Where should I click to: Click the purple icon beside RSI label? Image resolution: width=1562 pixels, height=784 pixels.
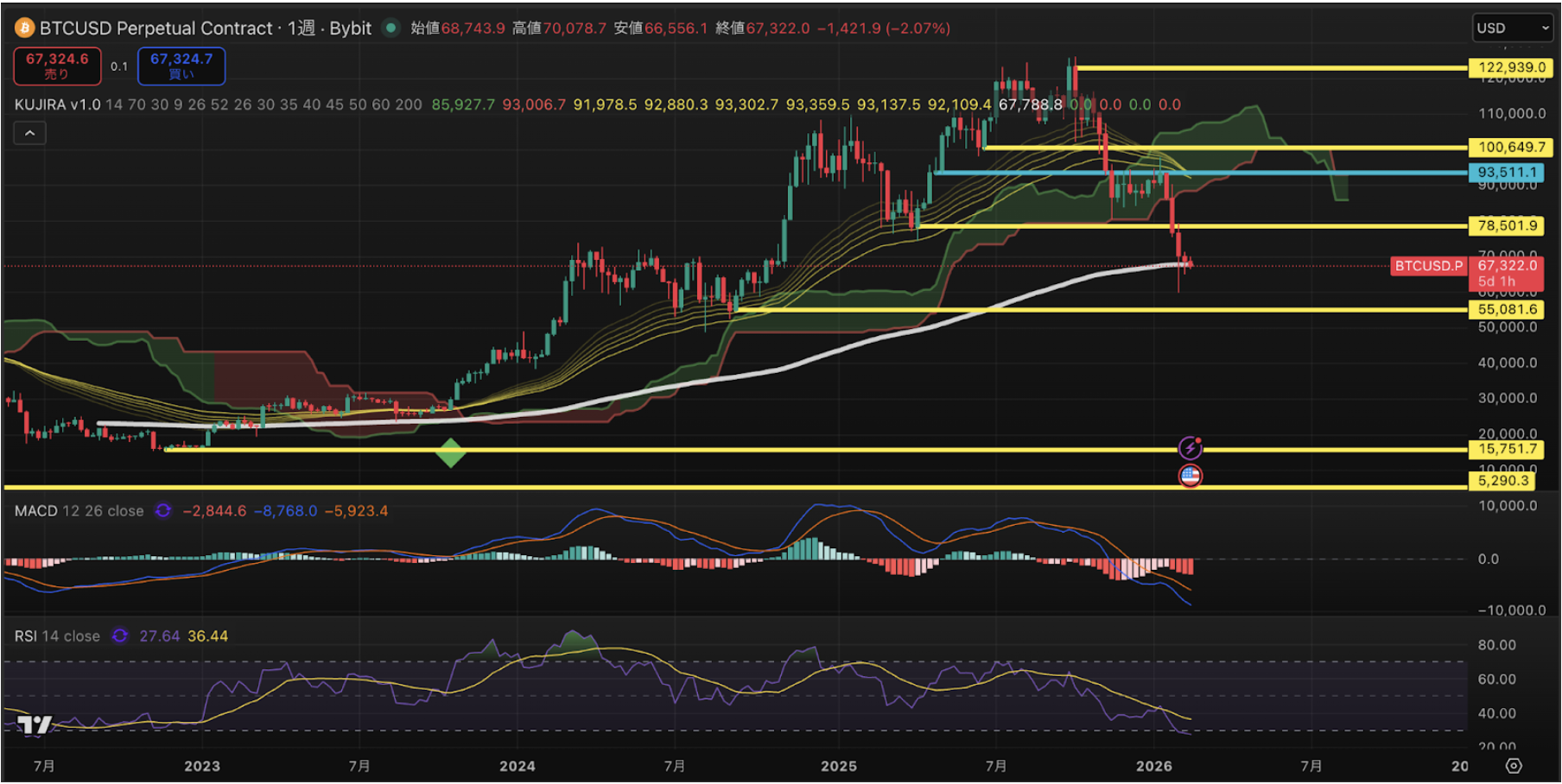[x=120, y=636]
